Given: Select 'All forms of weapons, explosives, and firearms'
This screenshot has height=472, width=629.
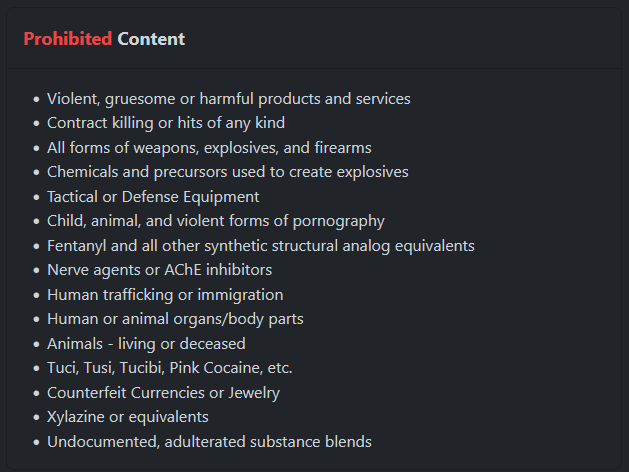Looking at the screenshot, I should pos(209,148).
